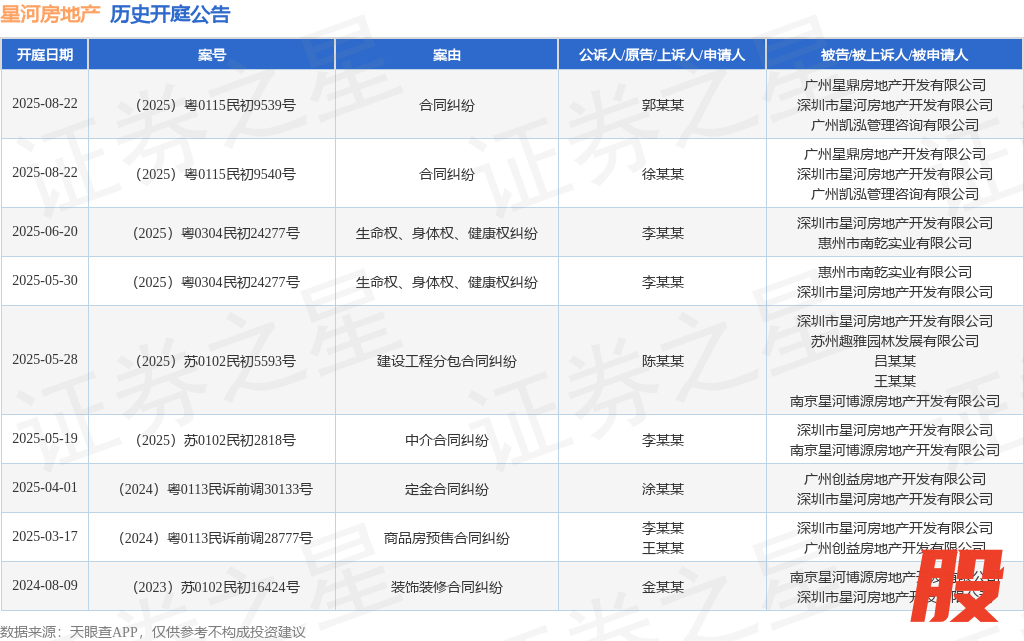Click the 定金合同纠纷 cause entry
Image resolution: width=1024 pixels, height=641 pixels.
tap(446, 489)
